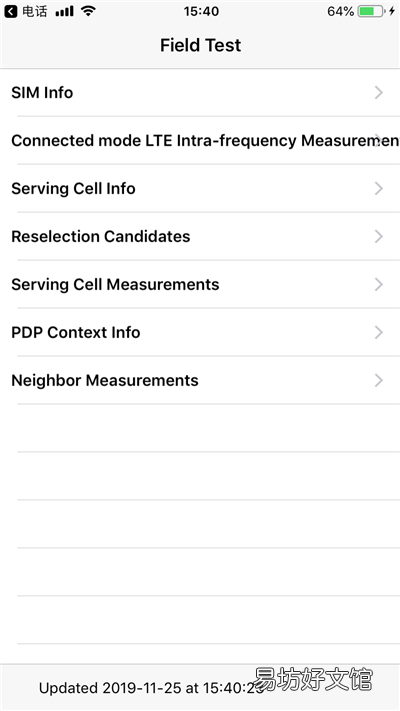Expand chevron beside Neighbor Measurements
Viewport: 400px width, 711px height.
[379, 380]
